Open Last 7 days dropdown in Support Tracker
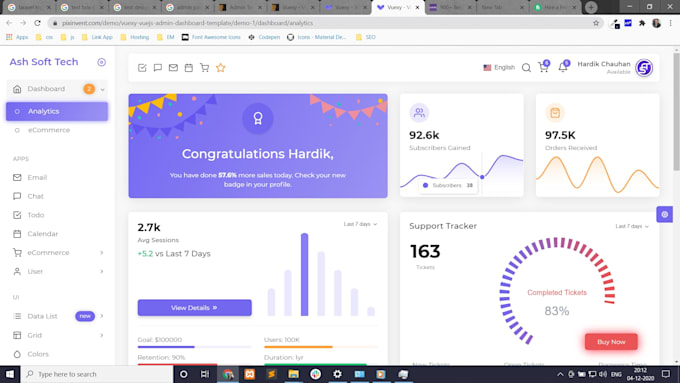This screenshot has width=680, height=383. (632, 226)
